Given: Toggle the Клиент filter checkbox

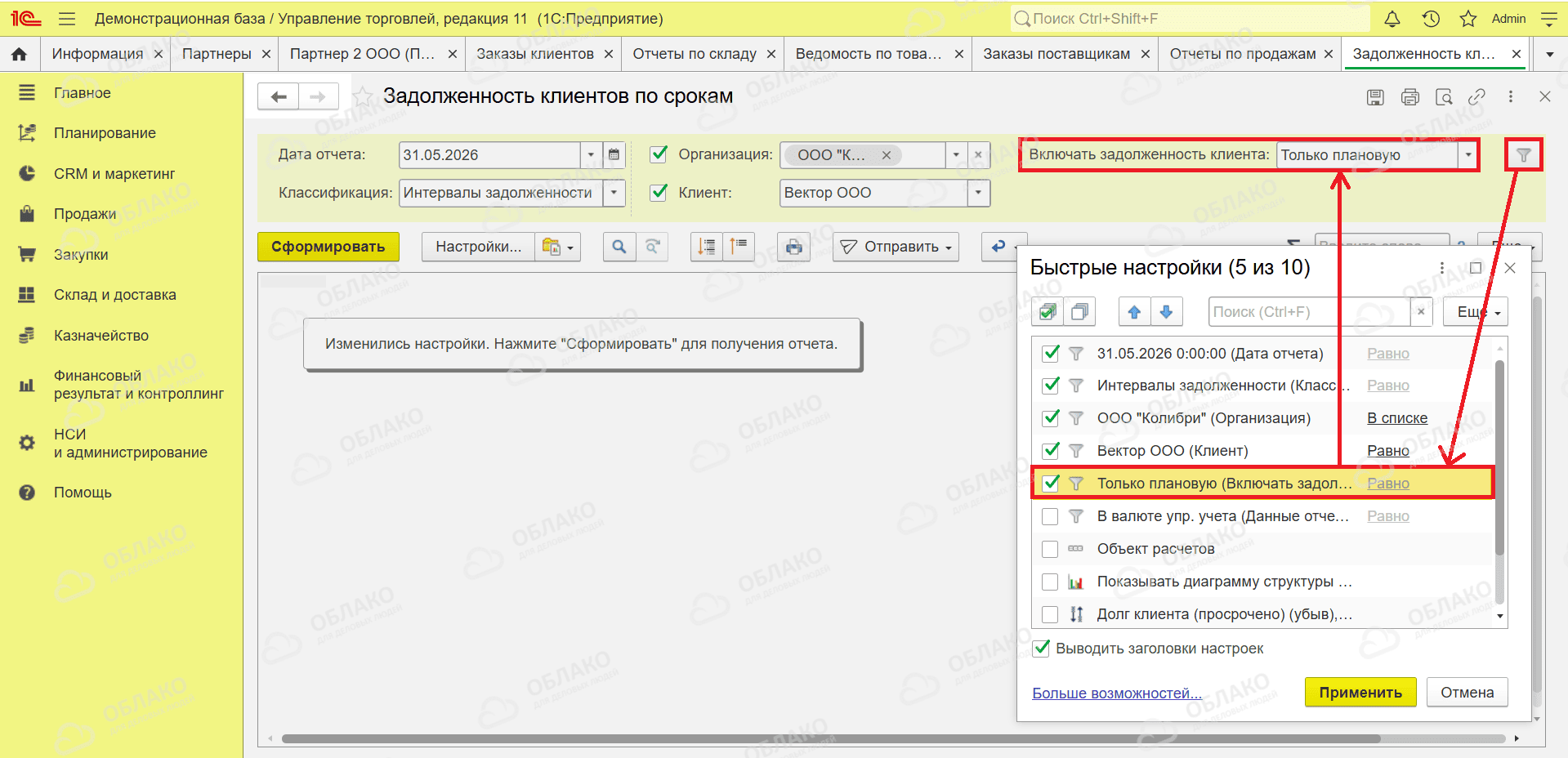Looking at the screenshot, I should [x=659, y=193].
